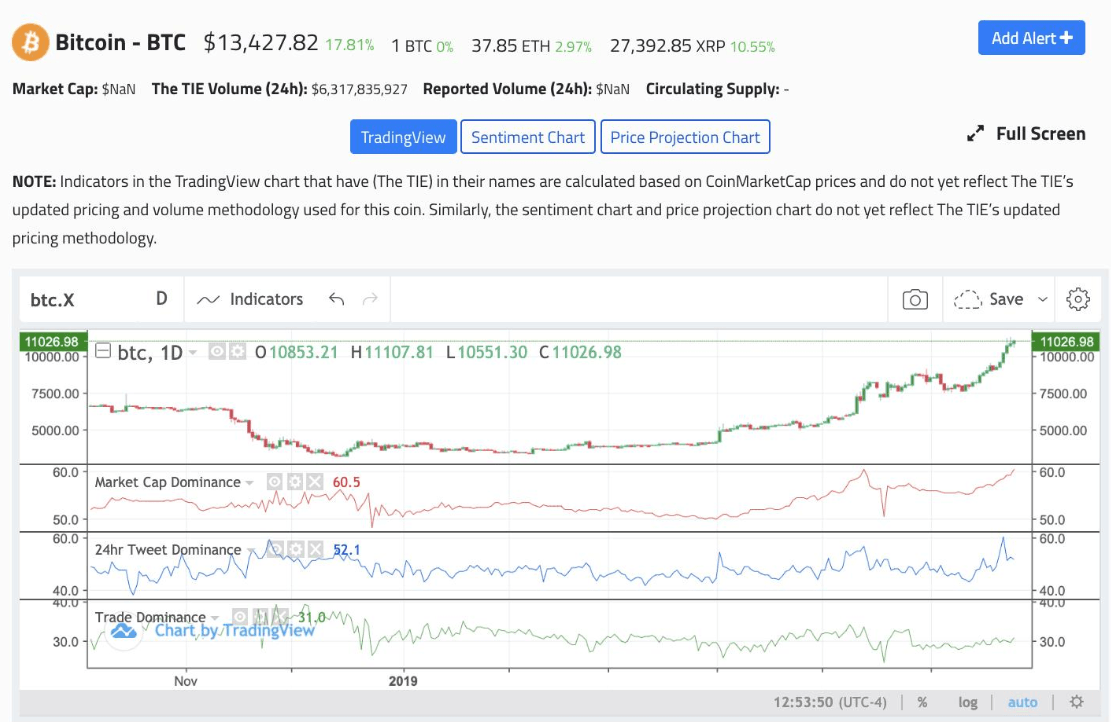The image size is (1111, 722).
Task: Click the L 10551.30 low value
Action: coord(486,352)
